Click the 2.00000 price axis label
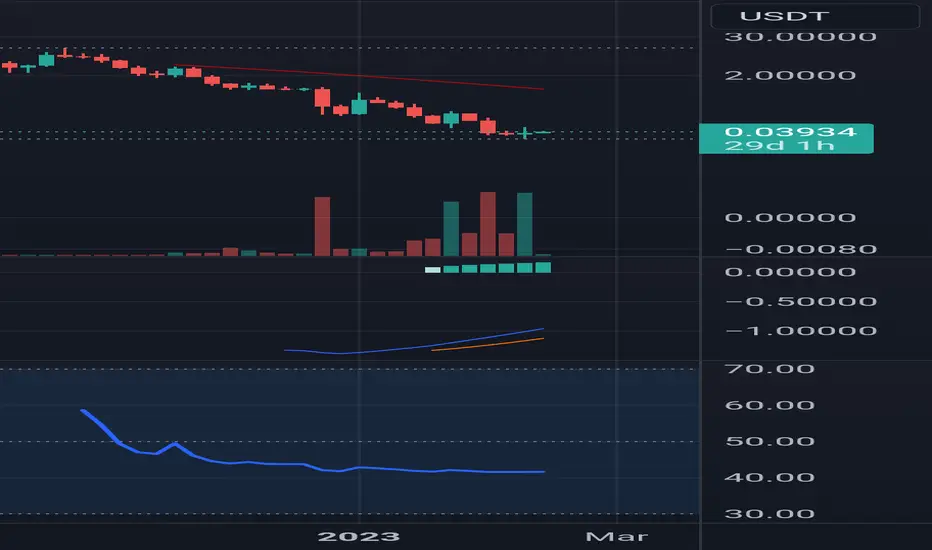 pyautogui.click(x=791, y=76)
